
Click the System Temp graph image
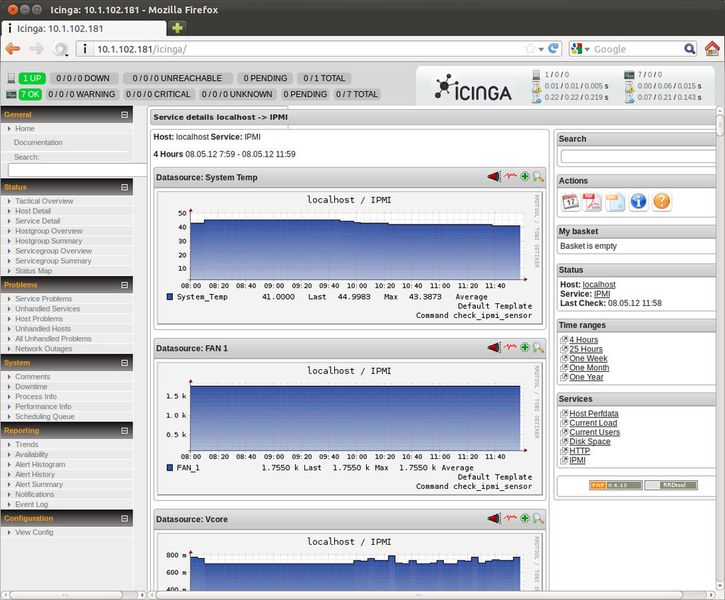coord(350,257)
